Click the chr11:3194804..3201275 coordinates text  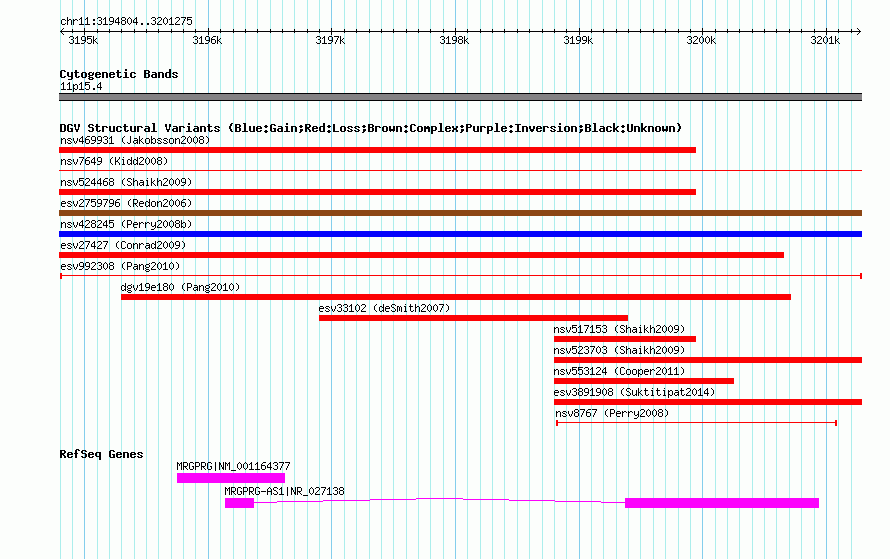click(126, 21)
